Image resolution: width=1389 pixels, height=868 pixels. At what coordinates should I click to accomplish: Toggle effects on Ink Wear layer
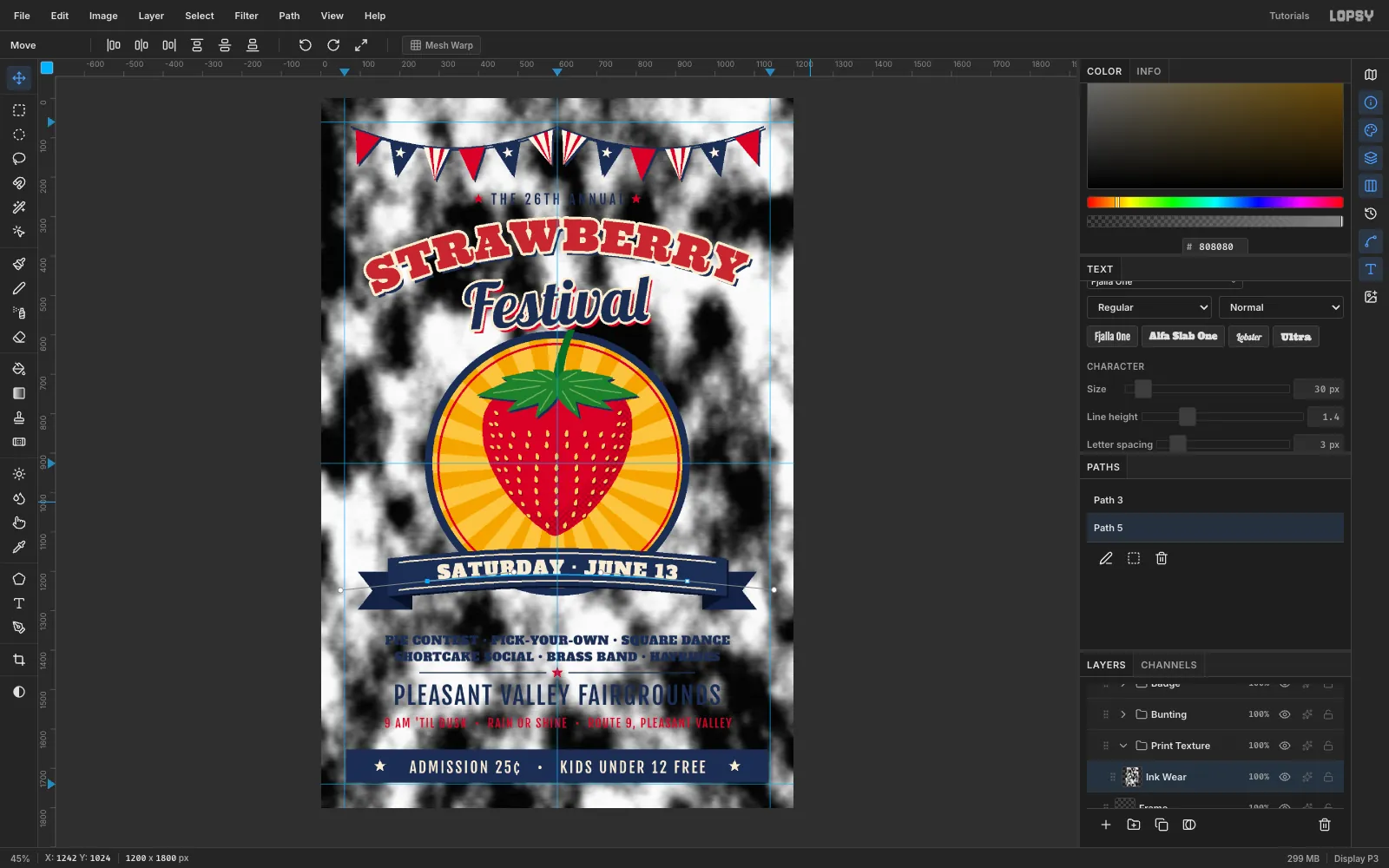[x=1307, y=777]
